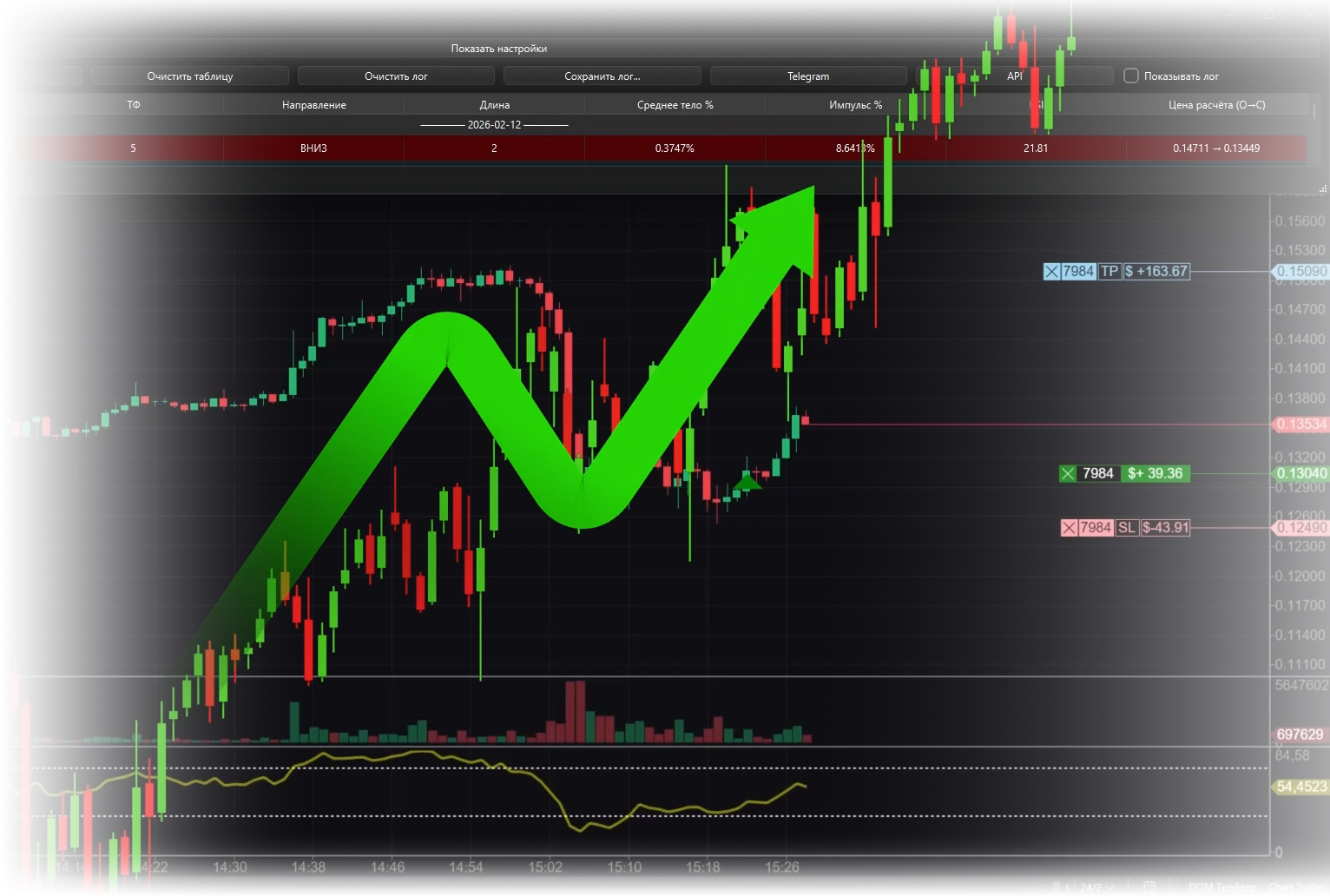The width and height of the screenshot is (1330, 896).
Task: Enable the Показывать лог checkbox
Action: point(1131,76)
